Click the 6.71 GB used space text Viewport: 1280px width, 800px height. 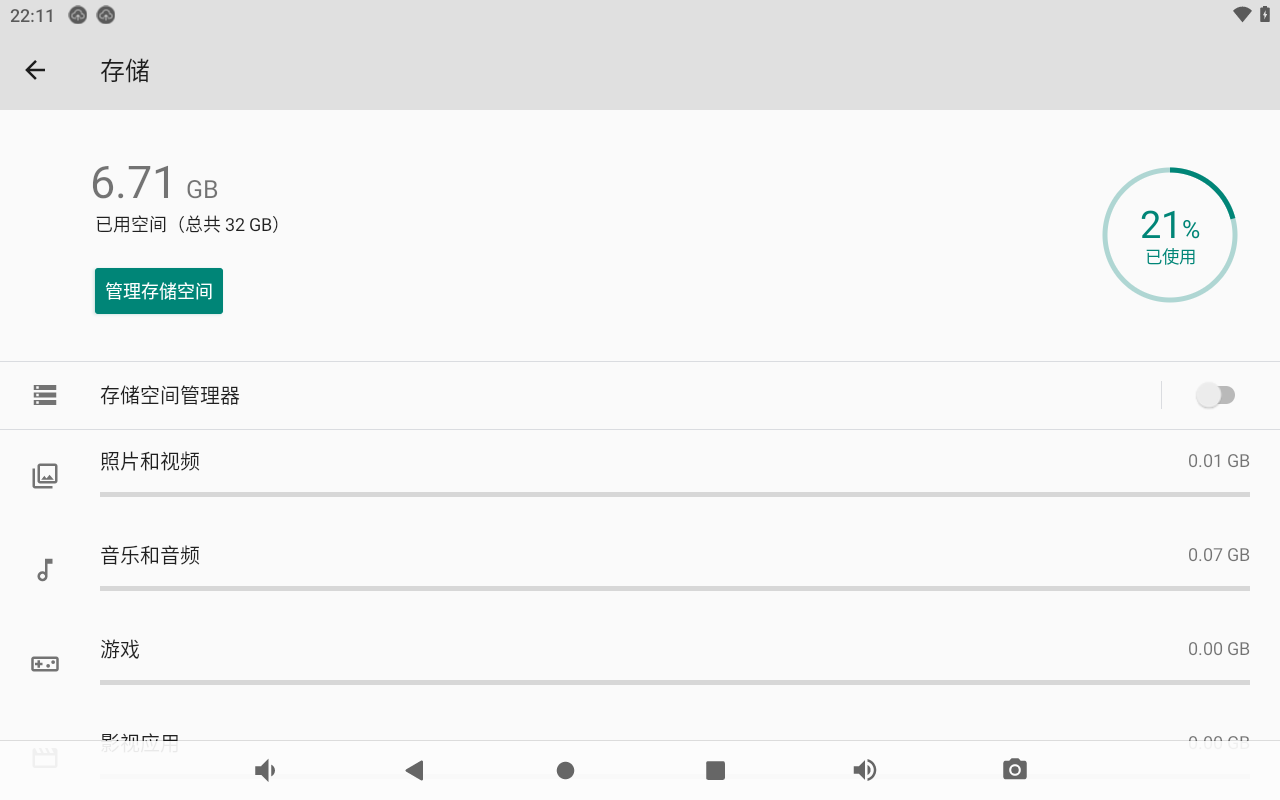(x=154, y=184)
